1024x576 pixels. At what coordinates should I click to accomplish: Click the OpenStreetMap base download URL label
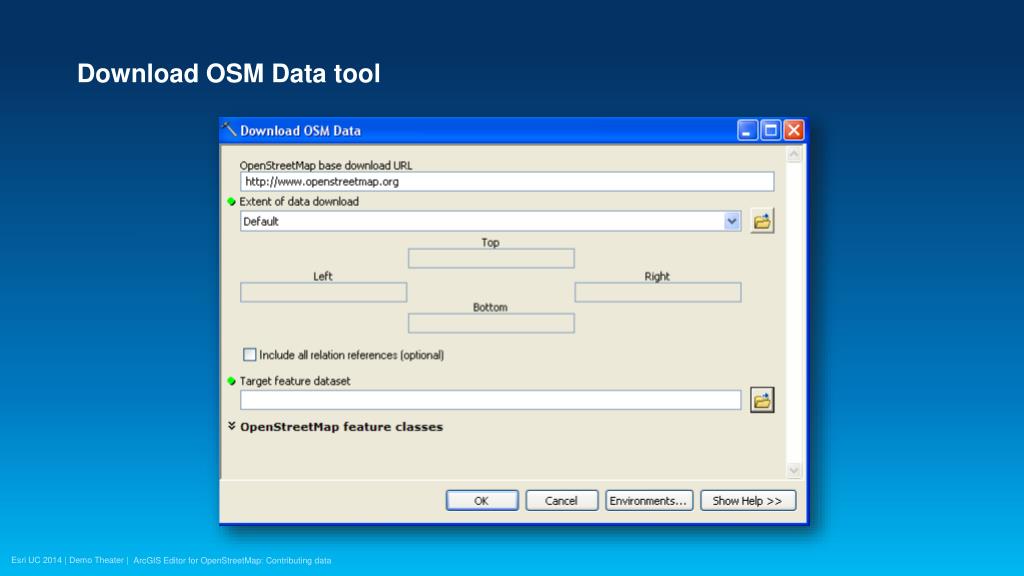[x=326, y=165]
